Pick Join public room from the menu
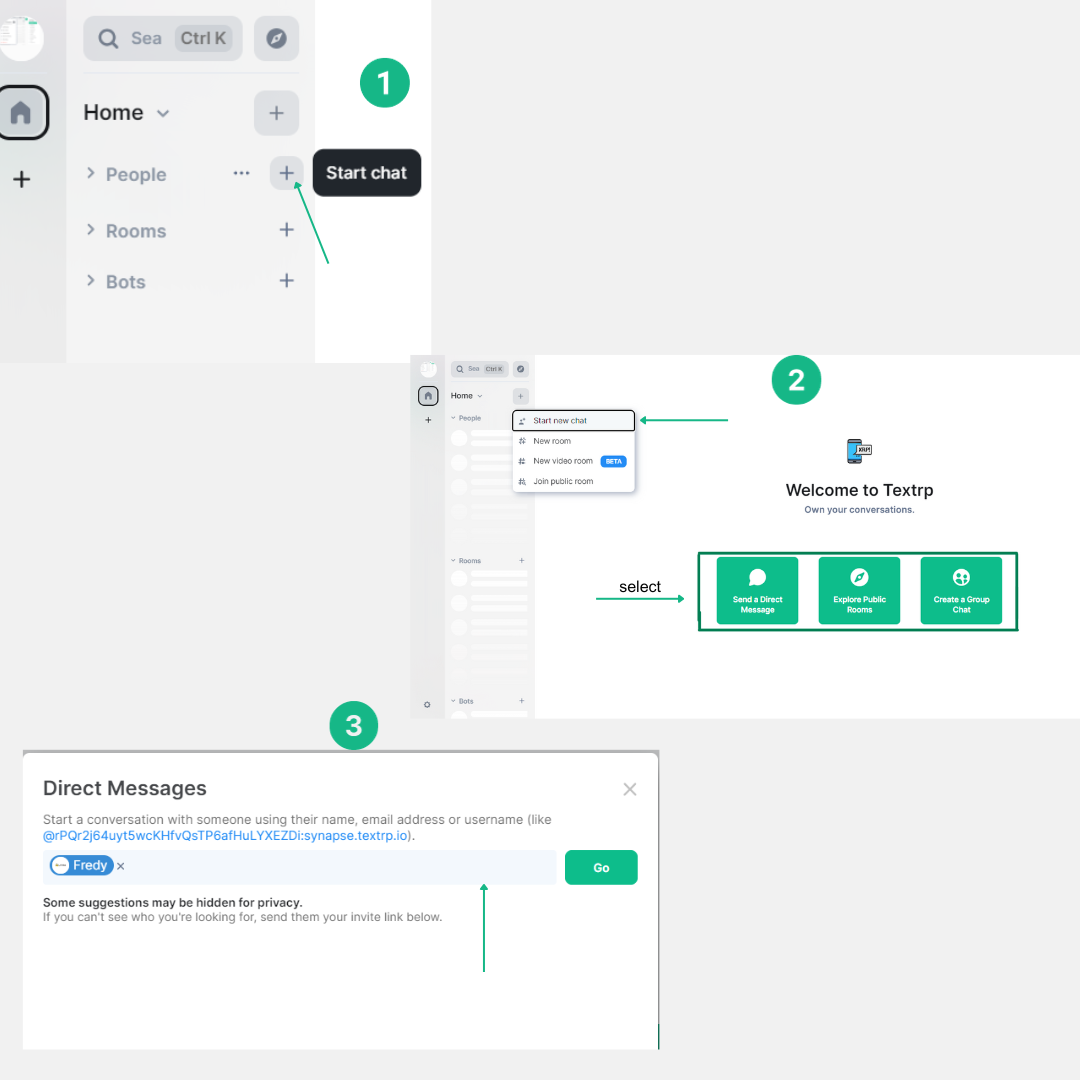Screen dimensions: 1080x1080 [x=563, y=481]
